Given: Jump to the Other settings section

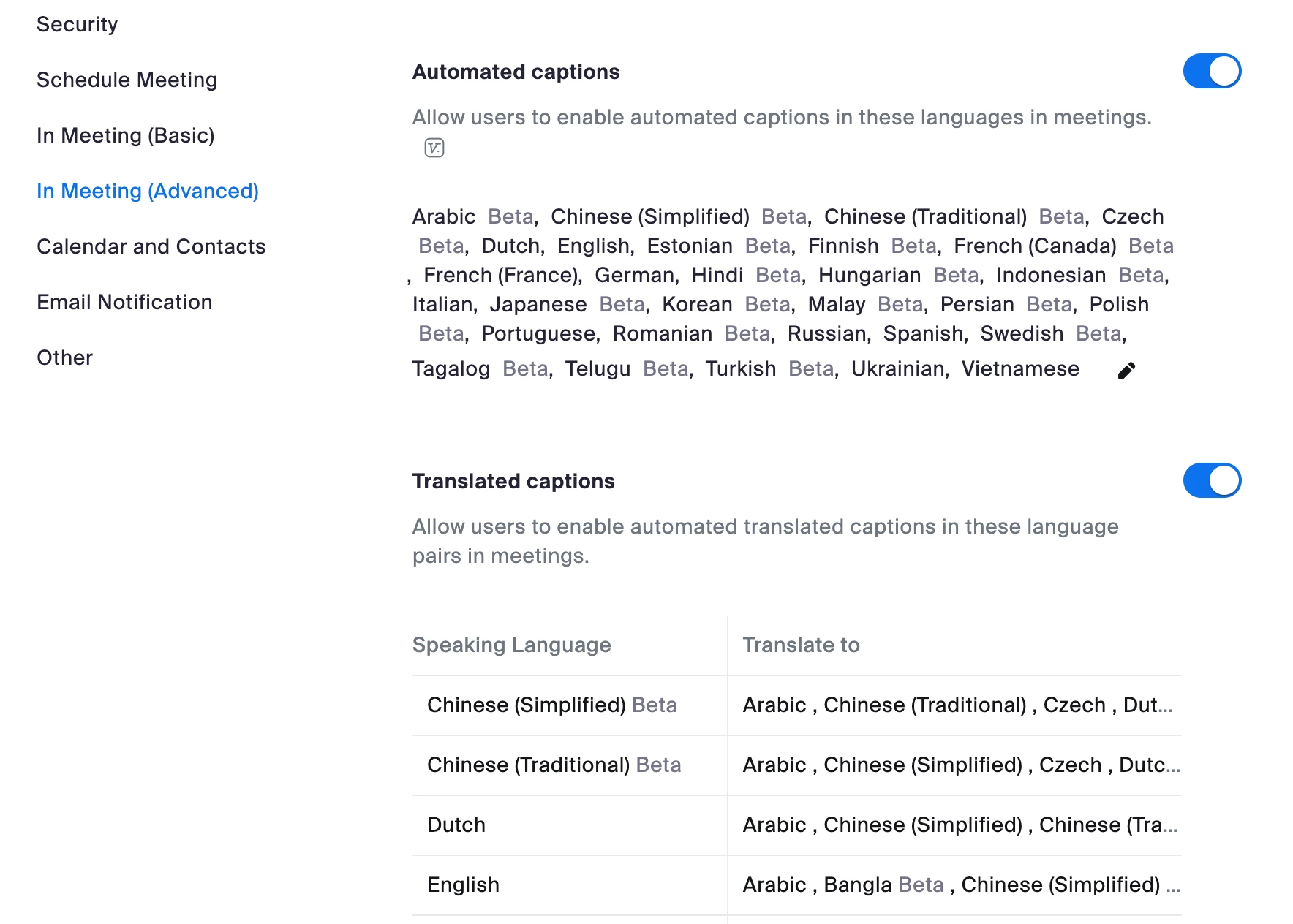Looking at the screenshot, I should click(x=64, y=357).
